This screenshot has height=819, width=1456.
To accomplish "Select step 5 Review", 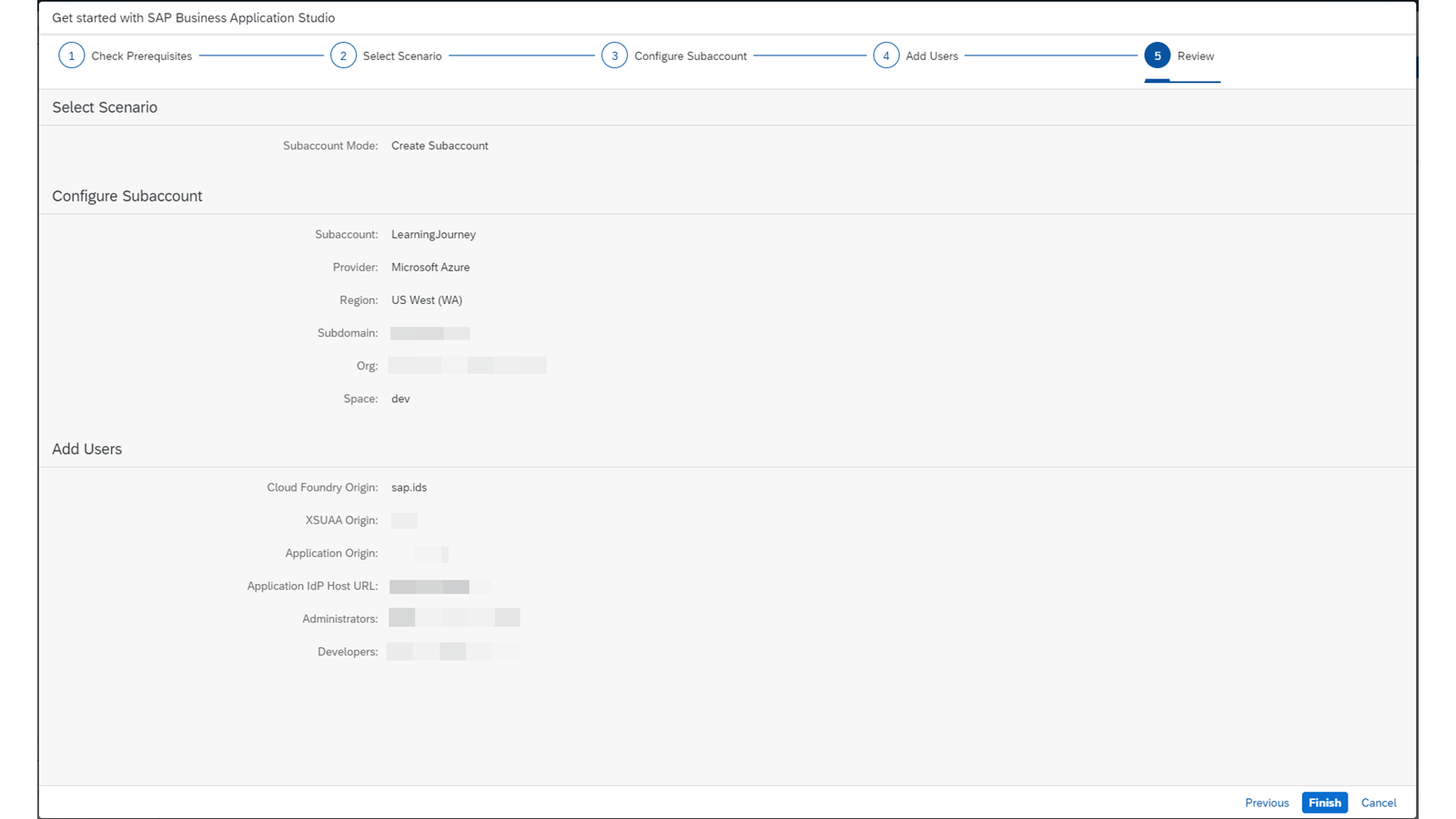I will point(1179,56).
